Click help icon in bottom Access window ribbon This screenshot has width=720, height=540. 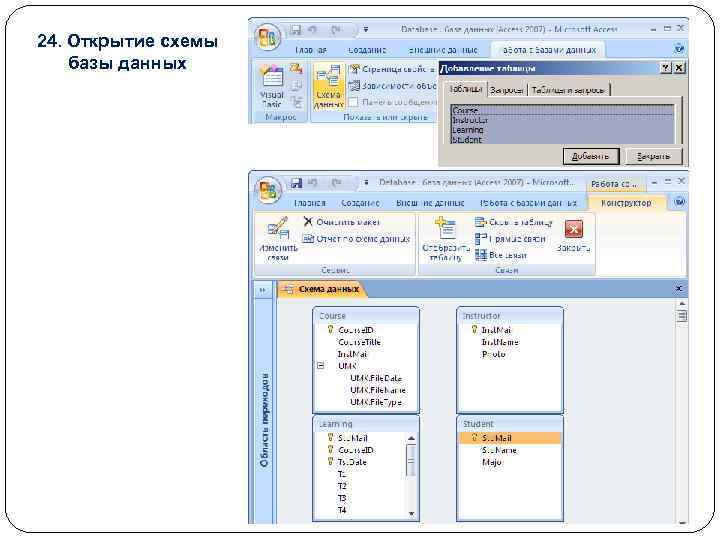coord(680,202)
